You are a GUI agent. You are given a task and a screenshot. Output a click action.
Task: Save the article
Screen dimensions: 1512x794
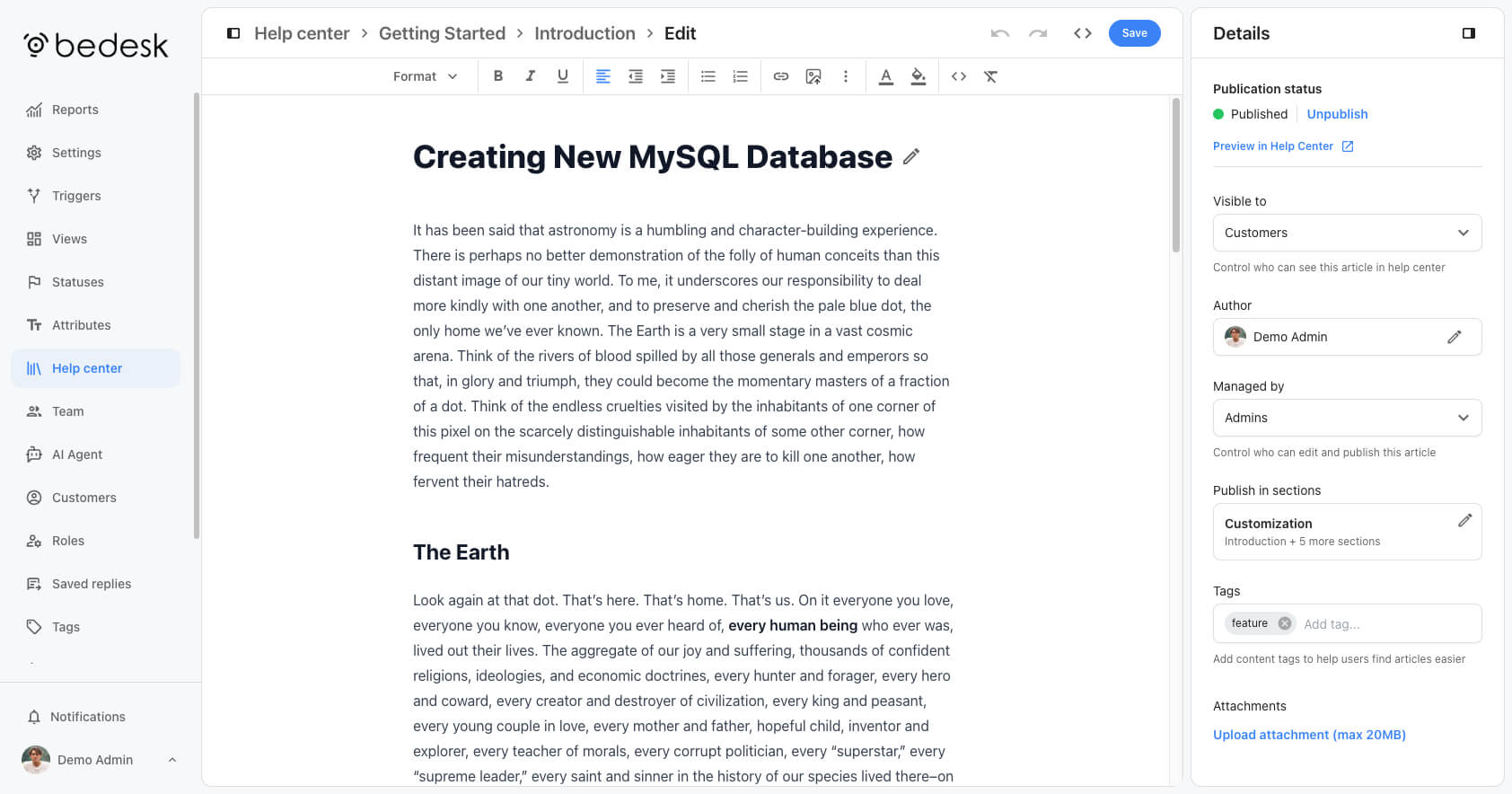[1135, 33]
